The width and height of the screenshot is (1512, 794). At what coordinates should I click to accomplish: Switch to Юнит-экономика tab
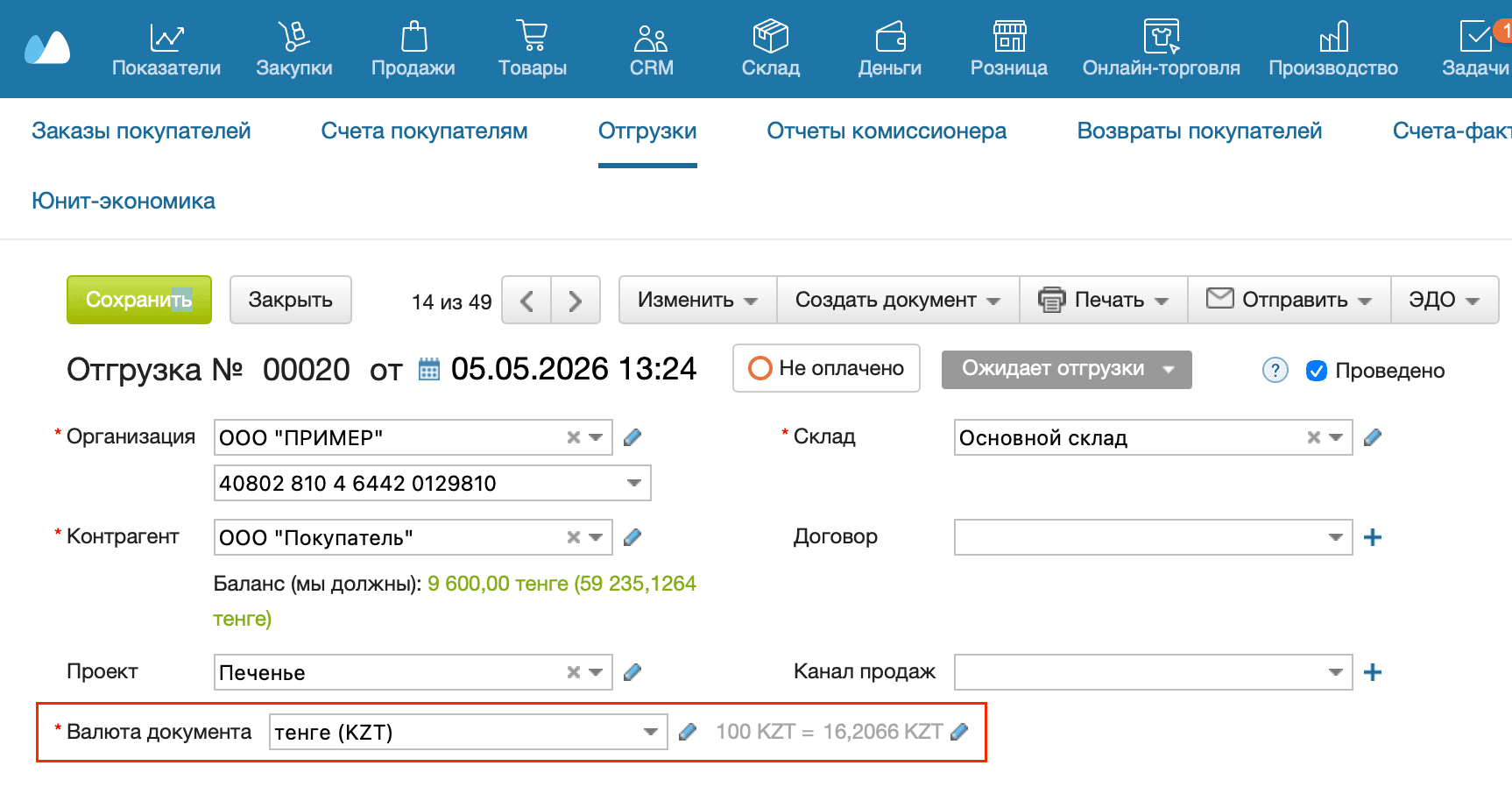[x=124, y=202]
